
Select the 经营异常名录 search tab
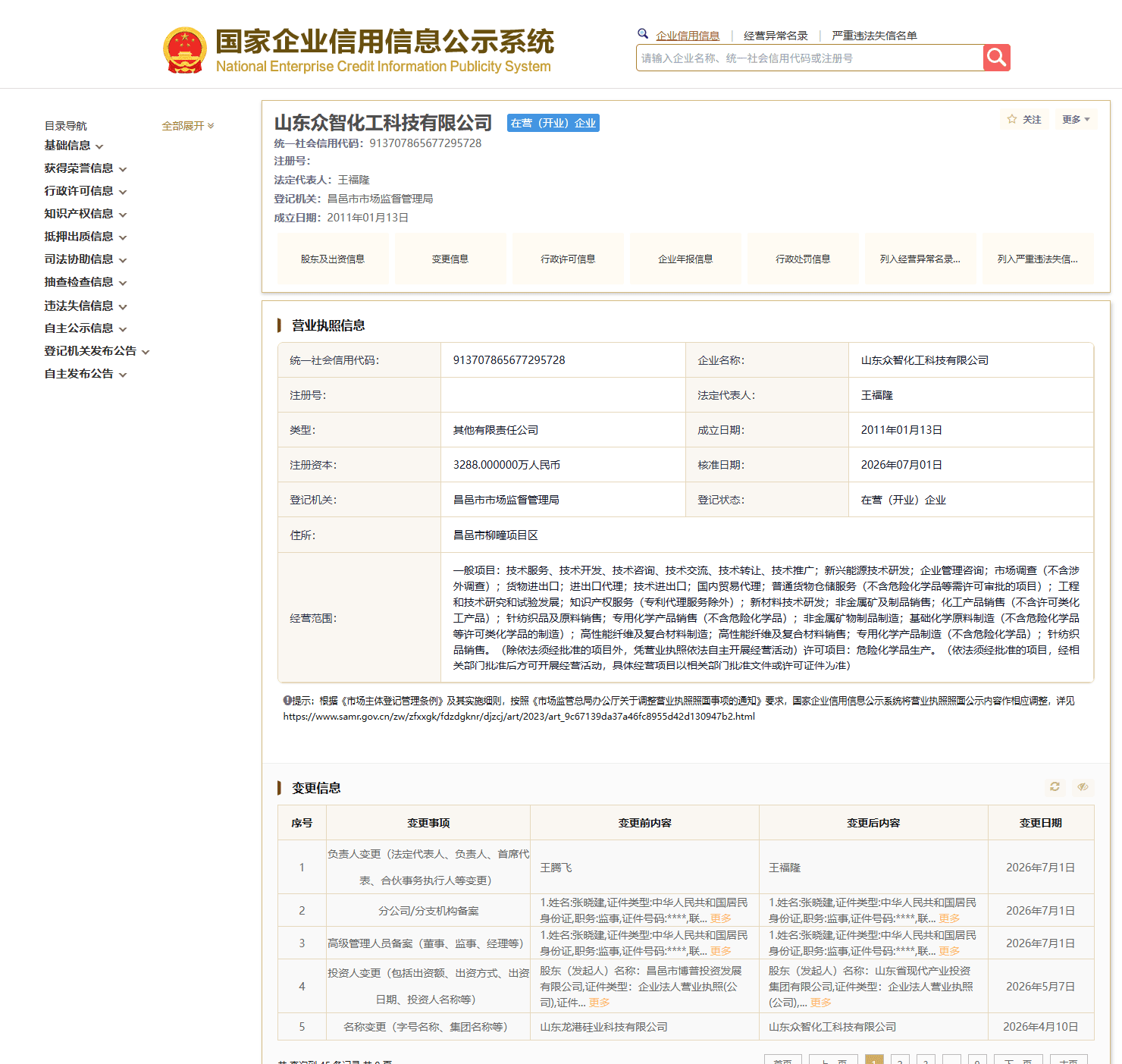(x=776, y=36)
